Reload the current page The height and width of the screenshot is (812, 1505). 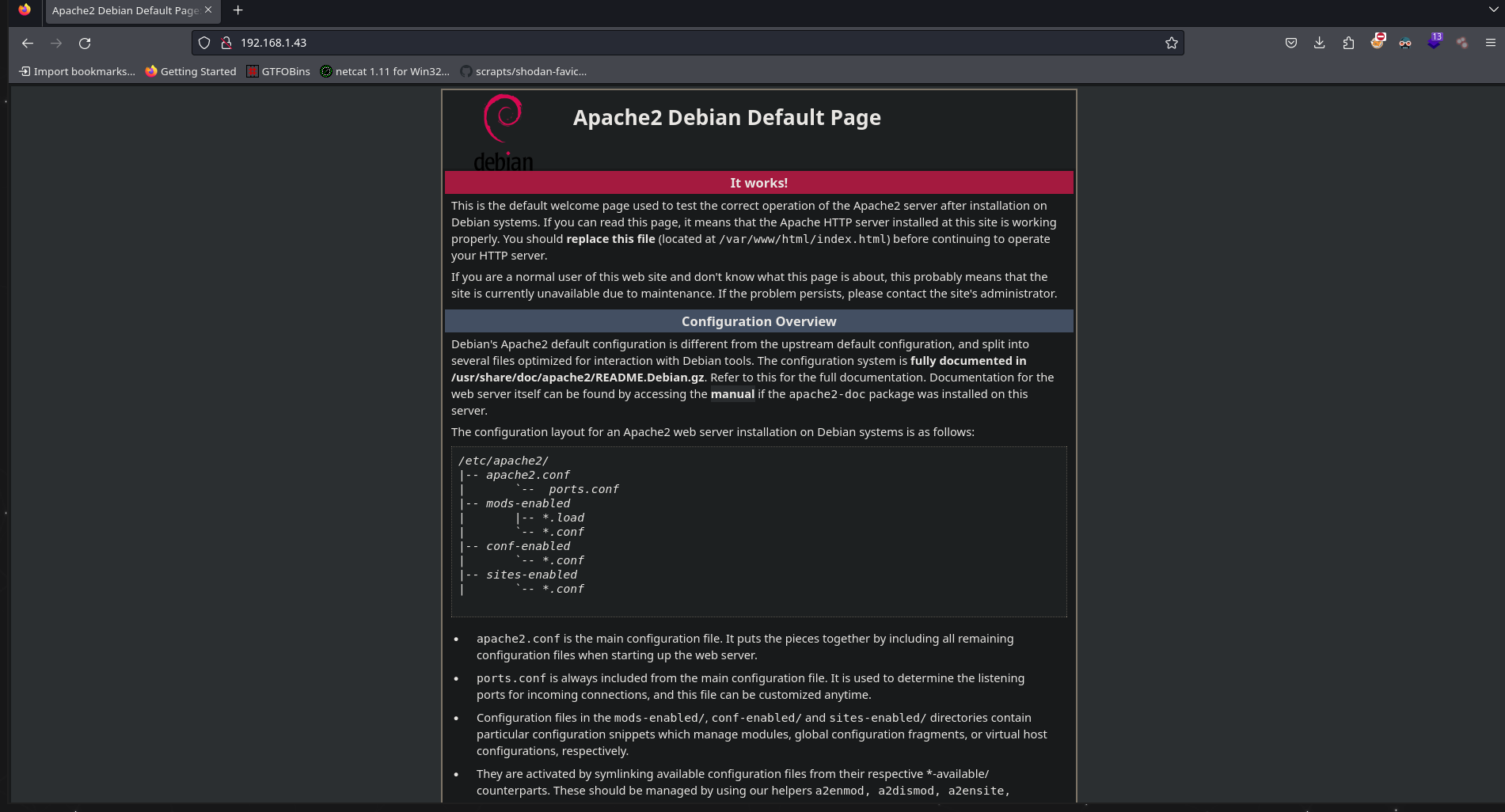85,43
